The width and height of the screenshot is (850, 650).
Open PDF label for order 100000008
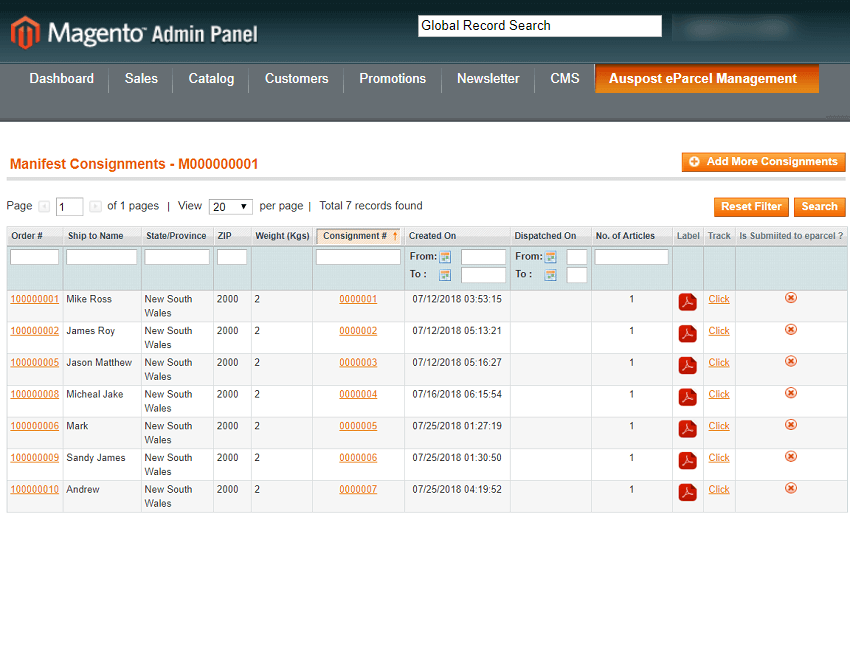[x=687, y=397]
